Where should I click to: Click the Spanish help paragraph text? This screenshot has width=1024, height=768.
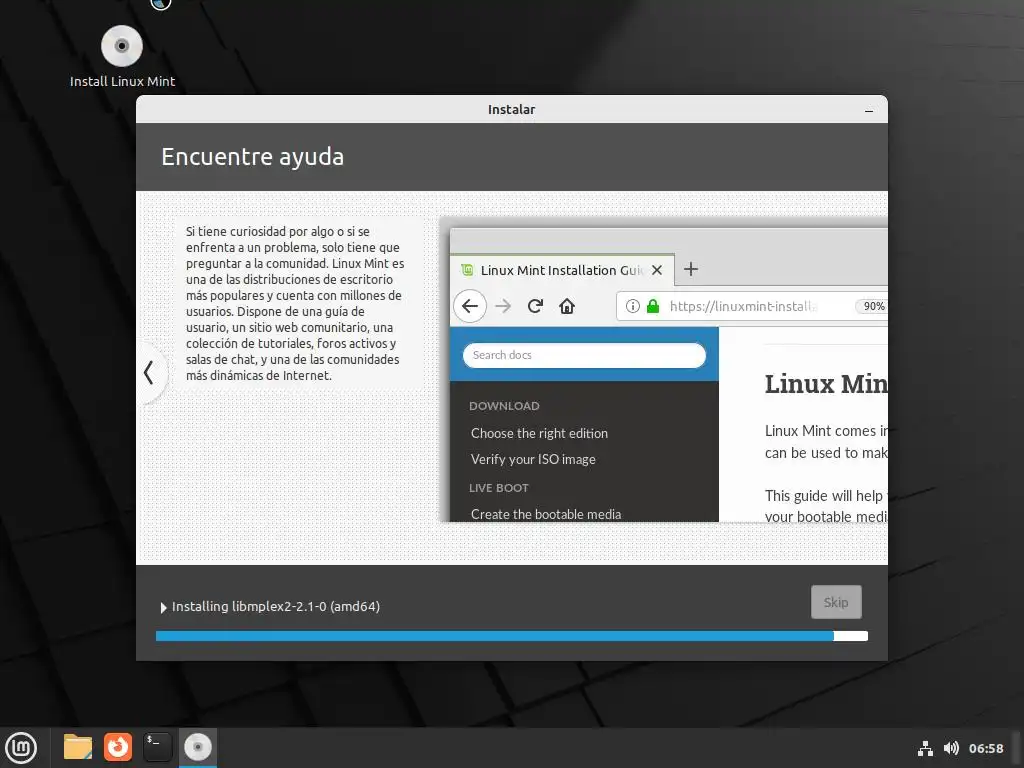(x=295, y=304)
